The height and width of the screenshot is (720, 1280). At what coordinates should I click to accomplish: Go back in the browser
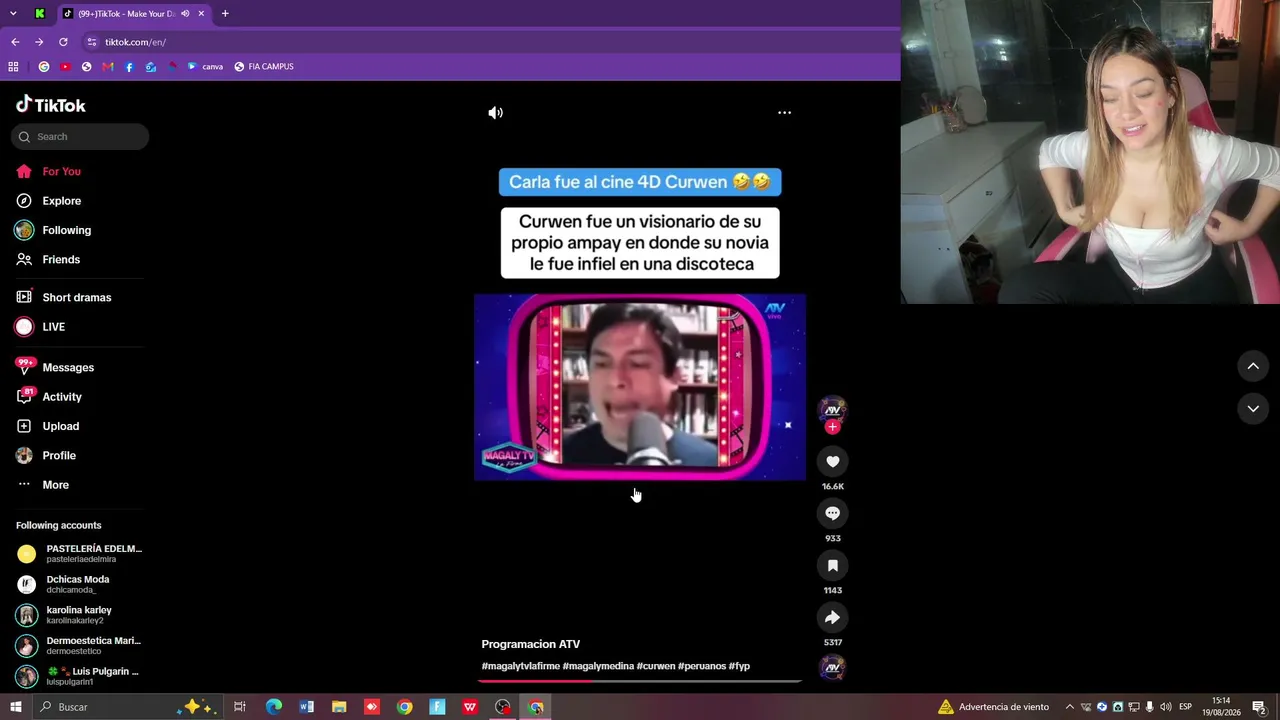click(x=15, y=42)
